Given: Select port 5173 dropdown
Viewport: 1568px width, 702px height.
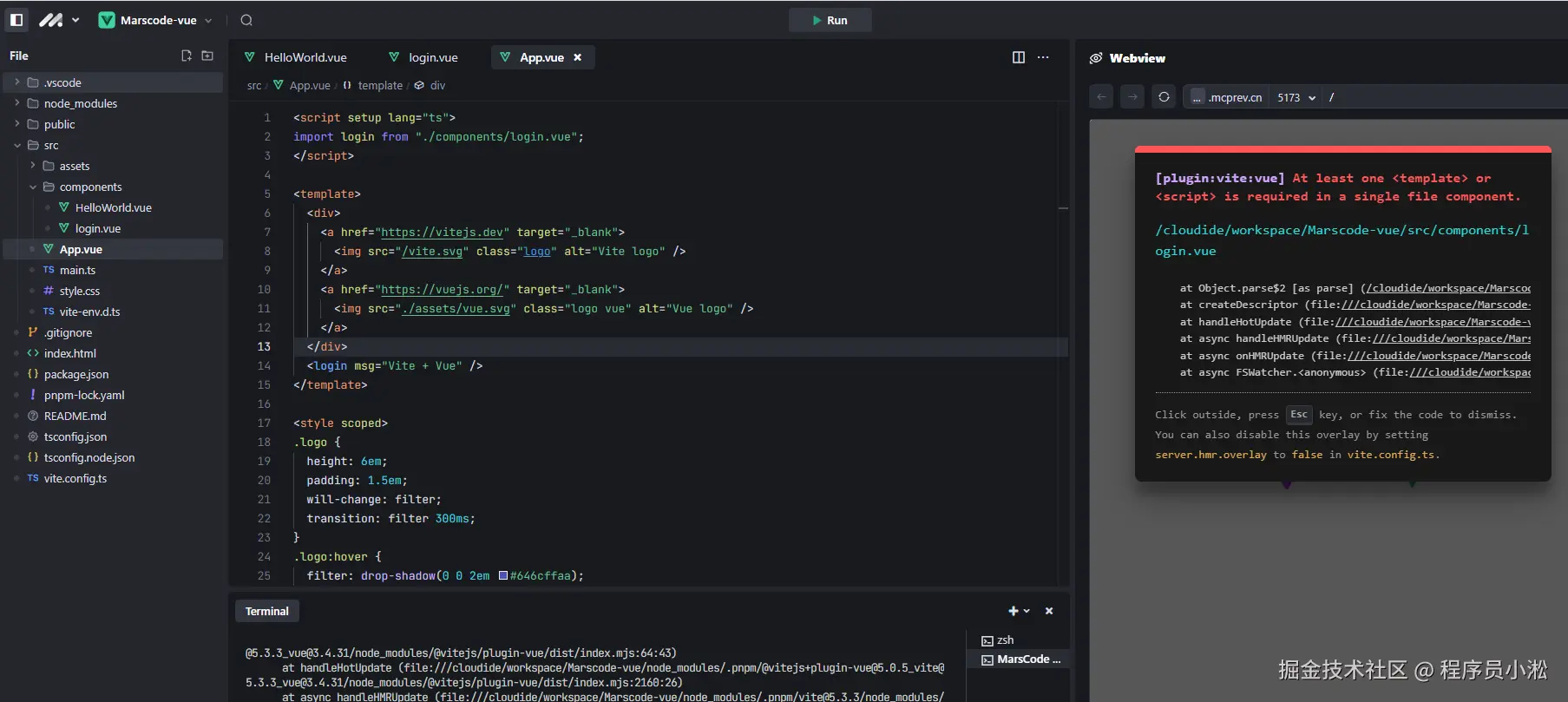Looking at the screenshot, I should tap(1296, 97).
